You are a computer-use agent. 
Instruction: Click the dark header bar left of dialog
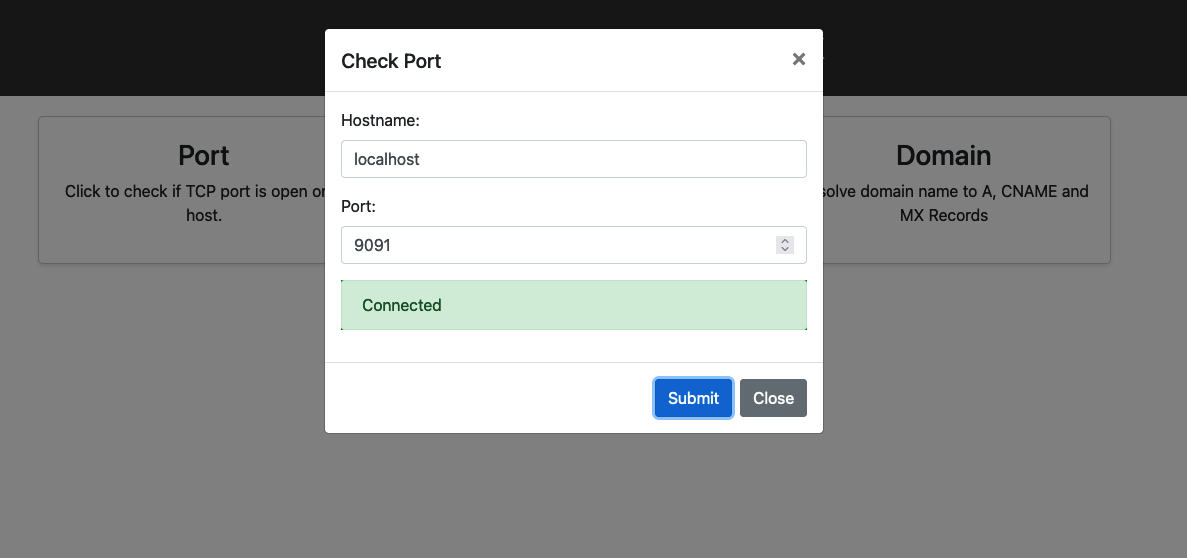(160, 48)
